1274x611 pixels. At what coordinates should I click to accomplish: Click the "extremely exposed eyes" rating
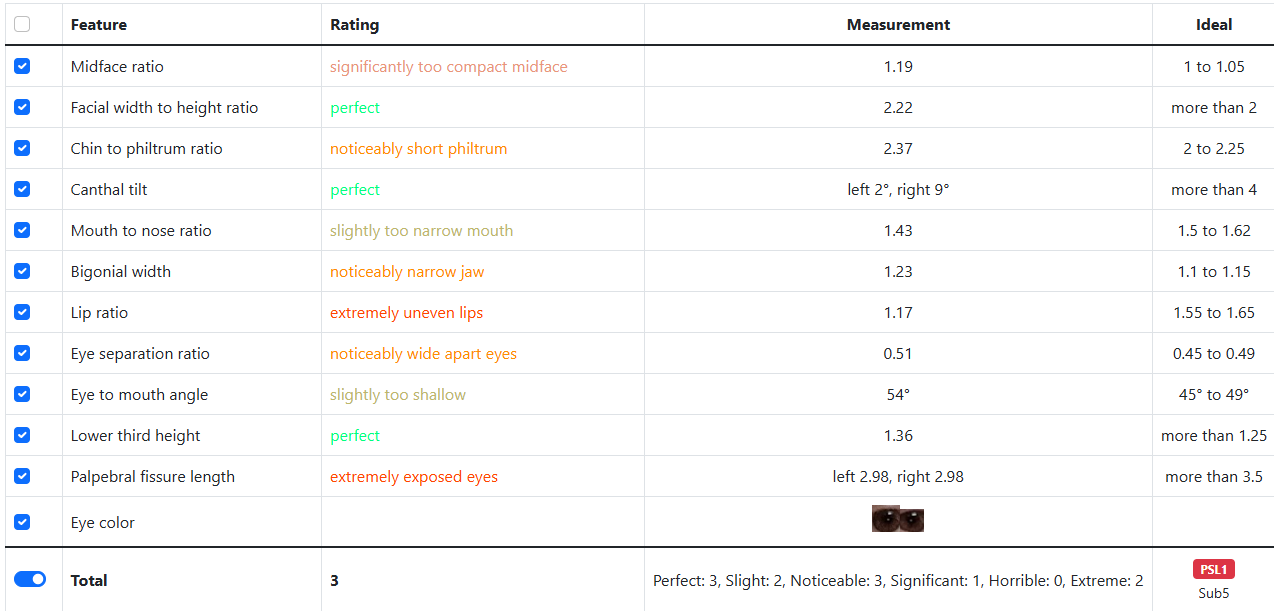pos(414,477)
